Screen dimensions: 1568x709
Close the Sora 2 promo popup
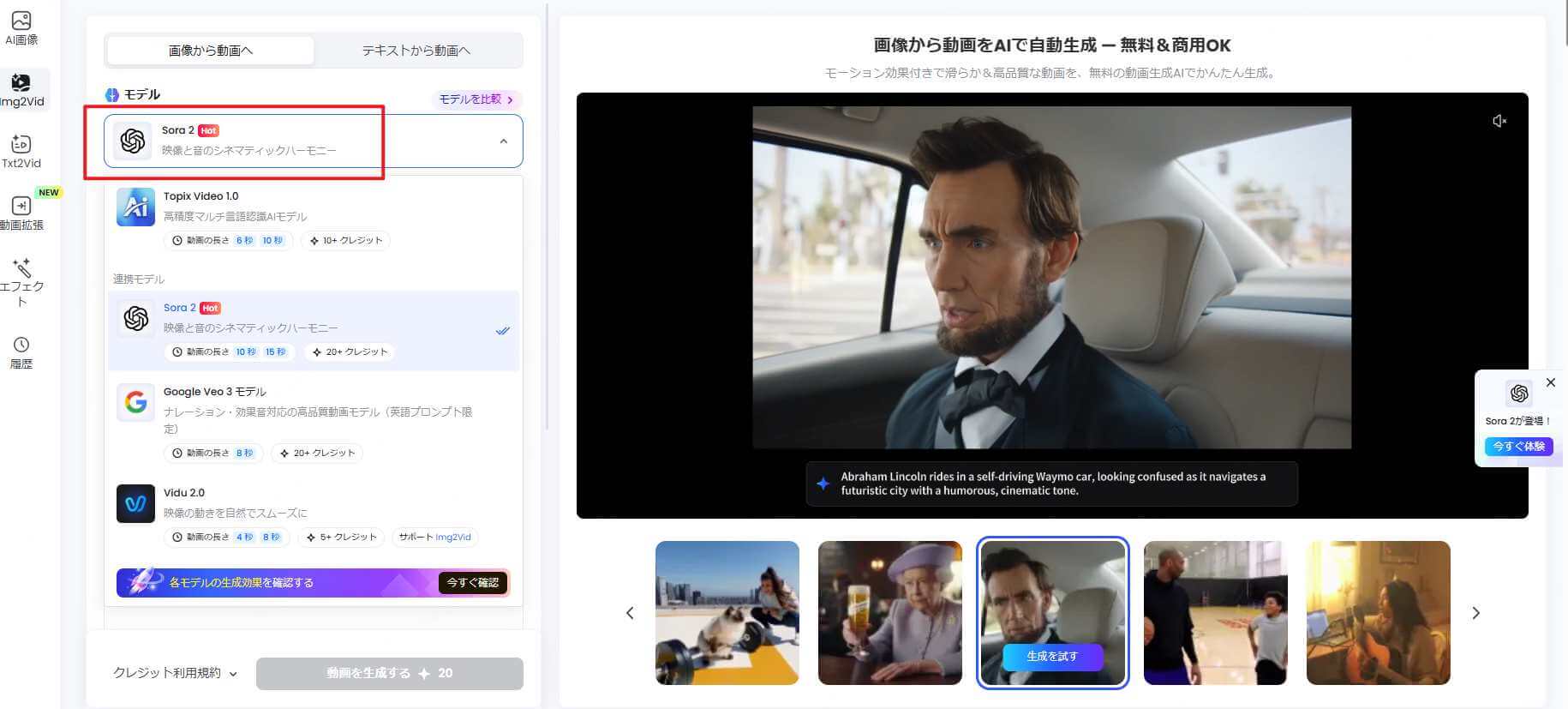1550,382
